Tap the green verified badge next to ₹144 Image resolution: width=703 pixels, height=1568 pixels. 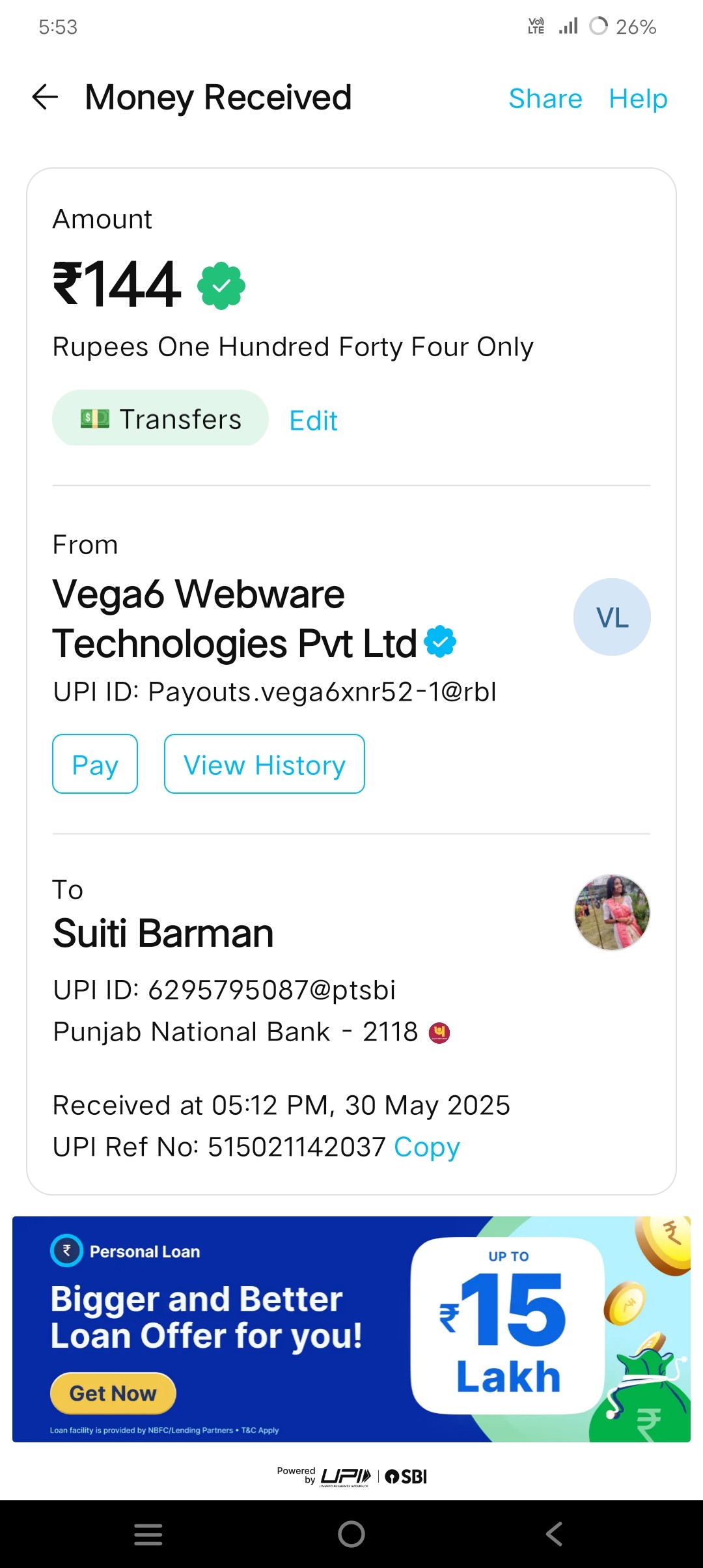coord(221,286)
